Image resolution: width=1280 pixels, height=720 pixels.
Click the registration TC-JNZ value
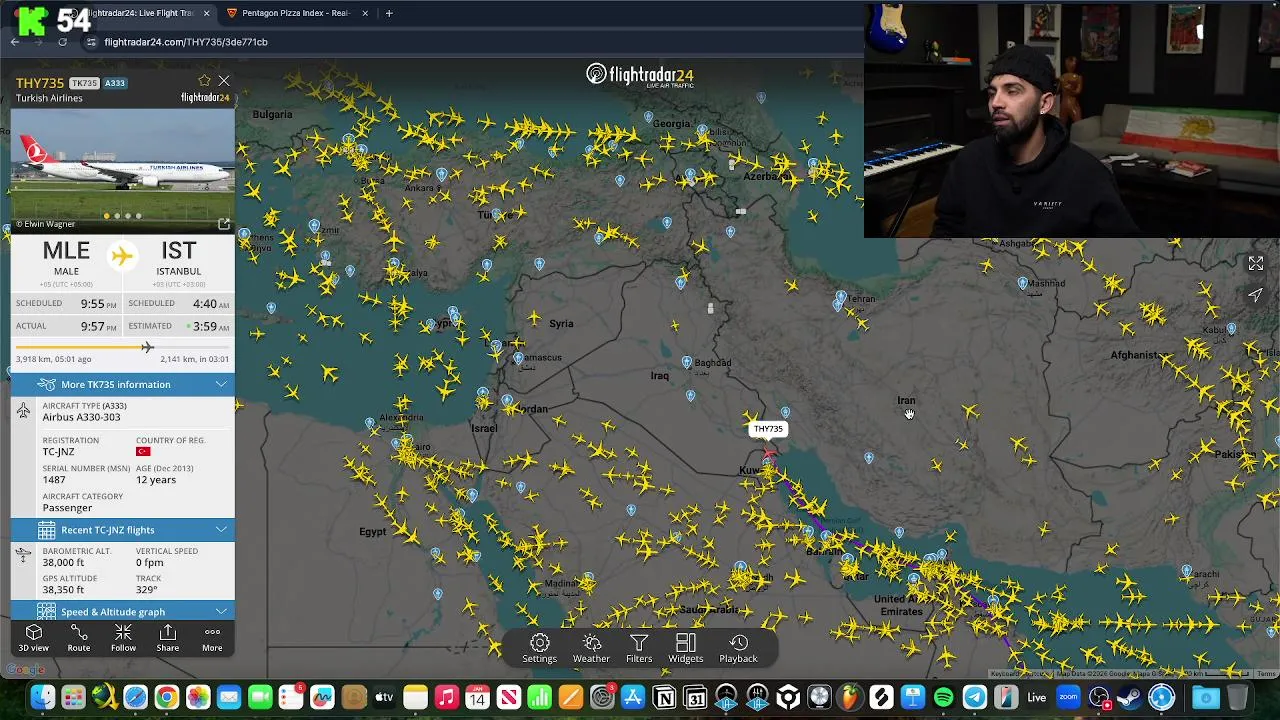coord(58,452)
